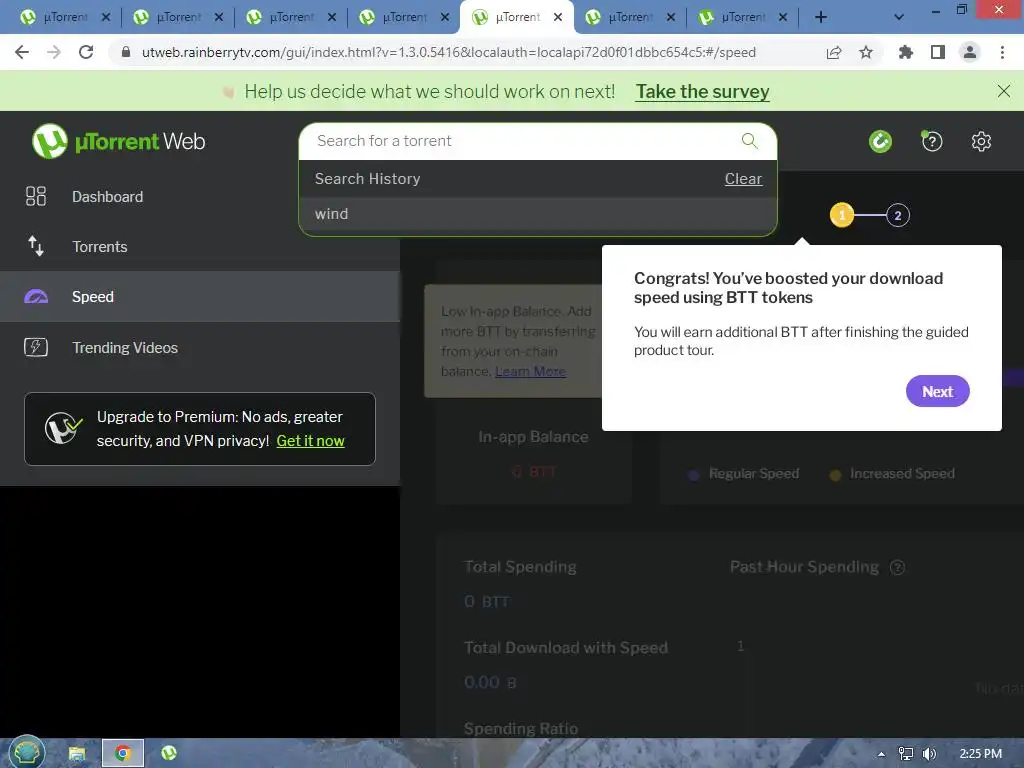Click the browser address bar
This screenshot has height=768, width=1024.
coord(449,52)
